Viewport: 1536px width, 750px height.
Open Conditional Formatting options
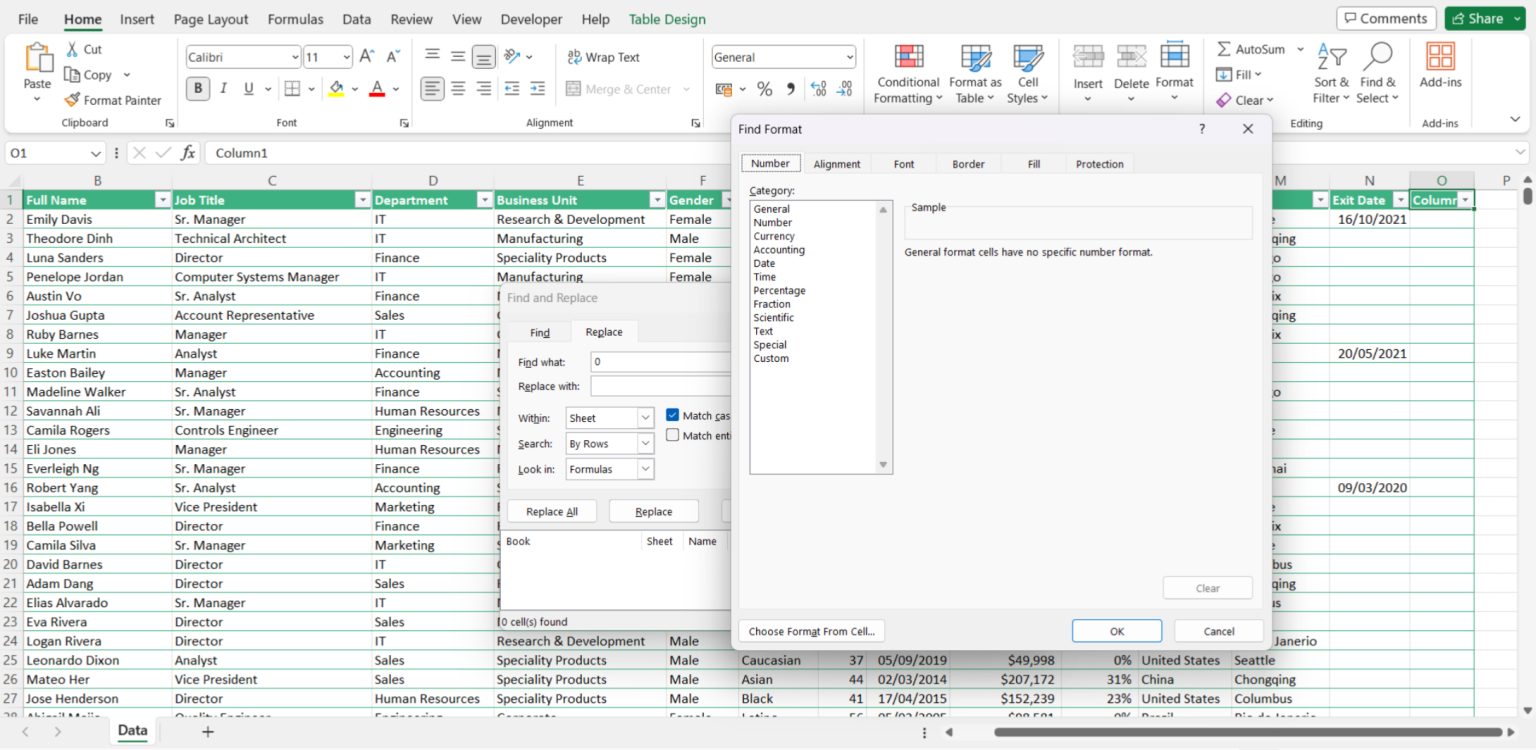[907, 72]
